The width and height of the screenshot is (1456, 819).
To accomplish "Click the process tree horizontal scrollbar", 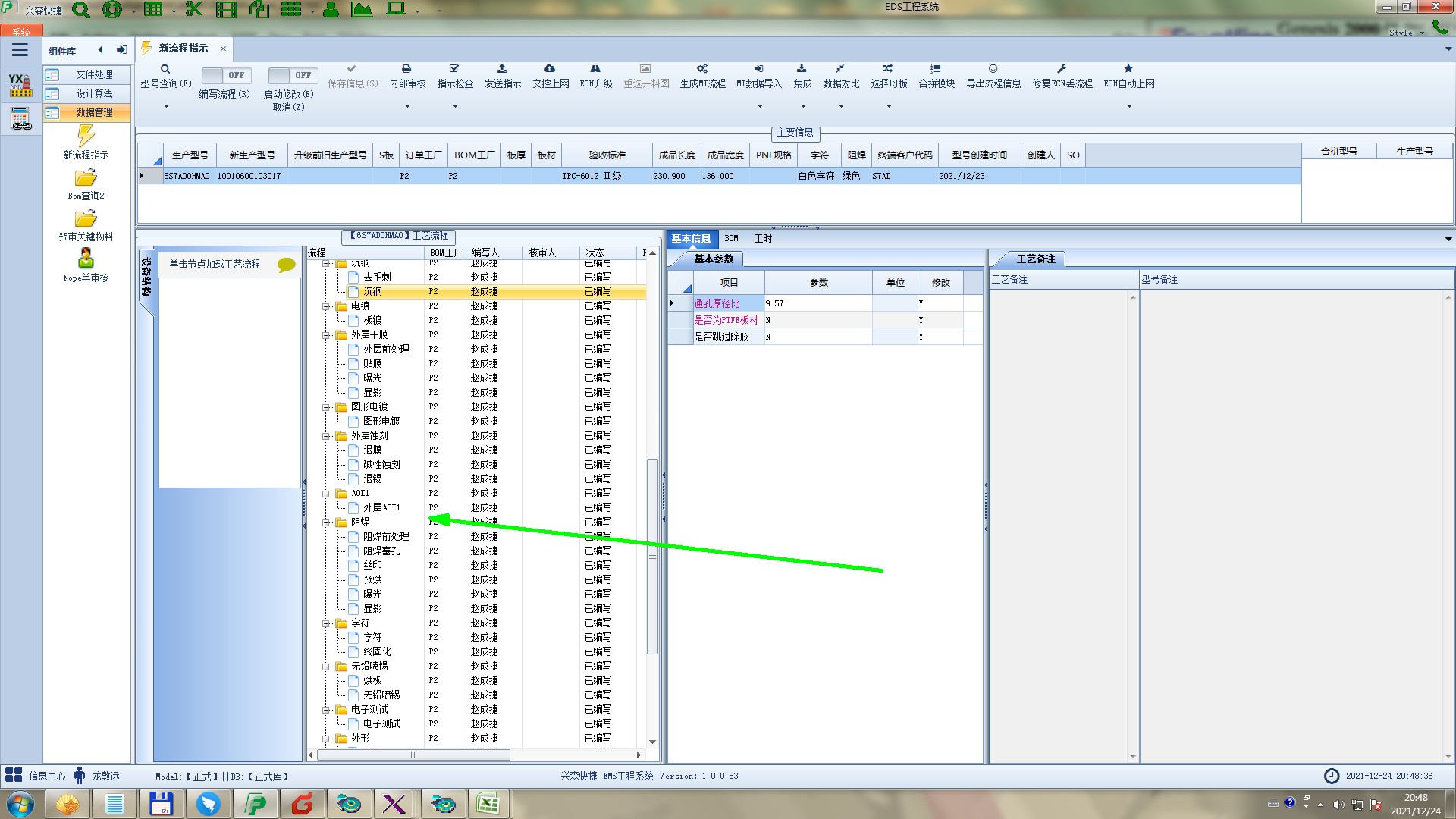I will (413, 755).
